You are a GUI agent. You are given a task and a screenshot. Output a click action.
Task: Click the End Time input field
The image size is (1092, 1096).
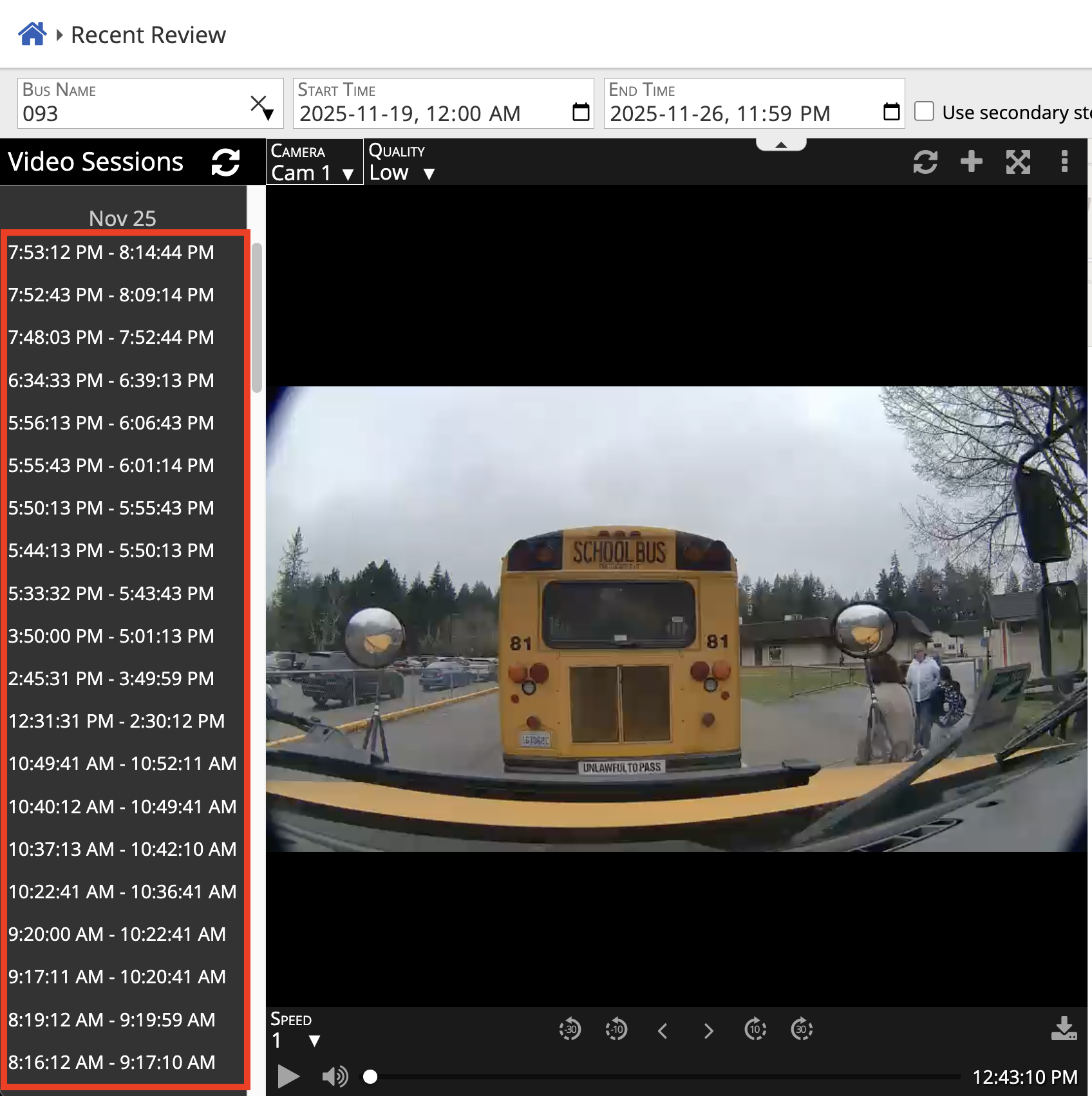coord(754,103)
